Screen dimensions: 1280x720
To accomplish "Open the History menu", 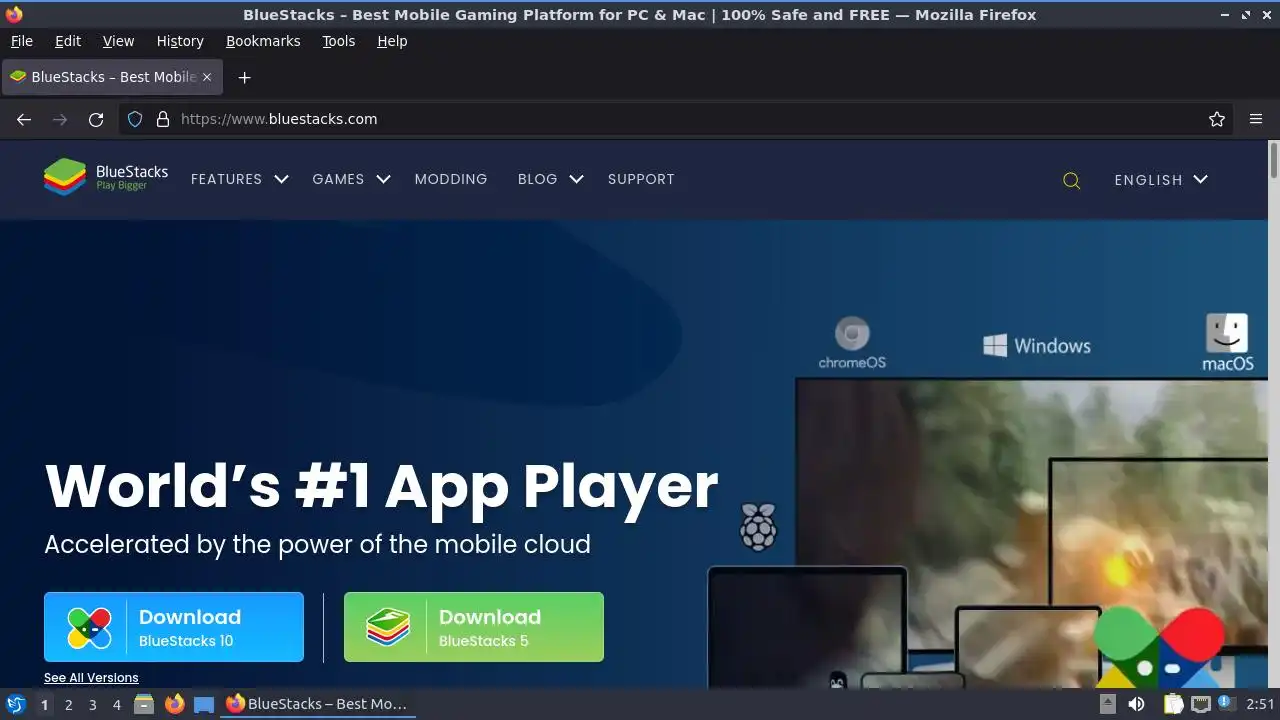I will click(x=180, y=41).
